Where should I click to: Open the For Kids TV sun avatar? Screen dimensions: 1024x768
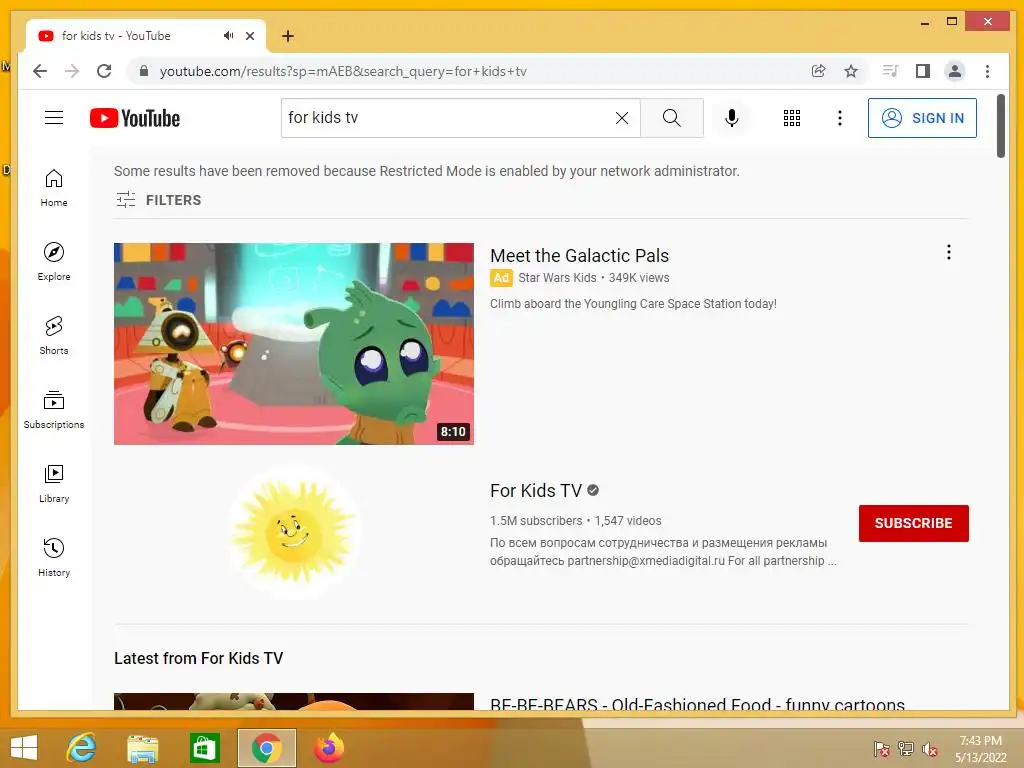(293, 532)
